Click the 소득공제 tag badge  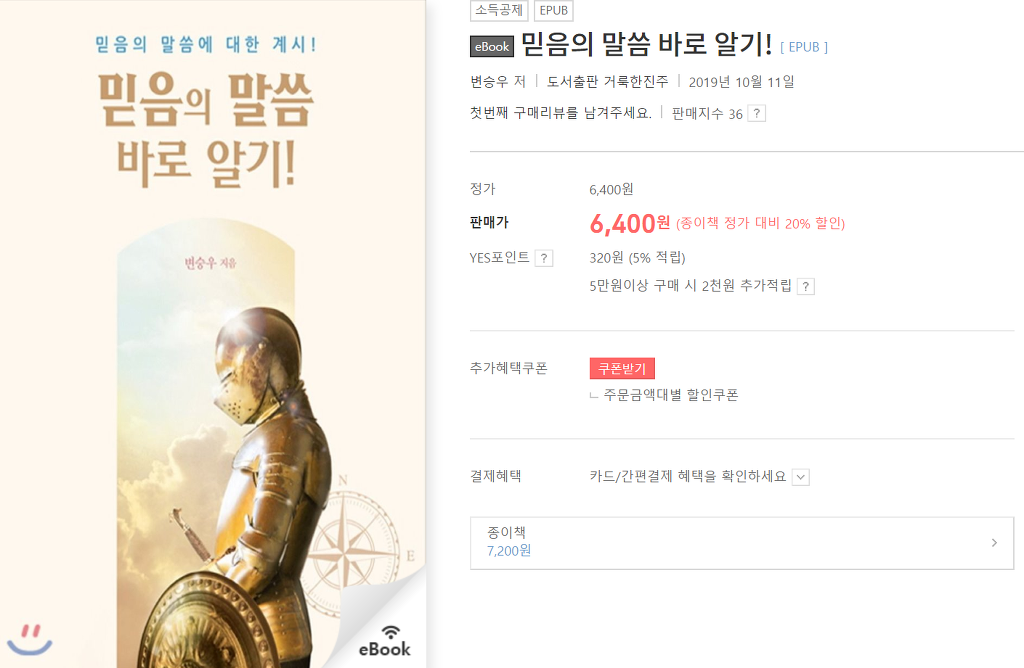499,10
